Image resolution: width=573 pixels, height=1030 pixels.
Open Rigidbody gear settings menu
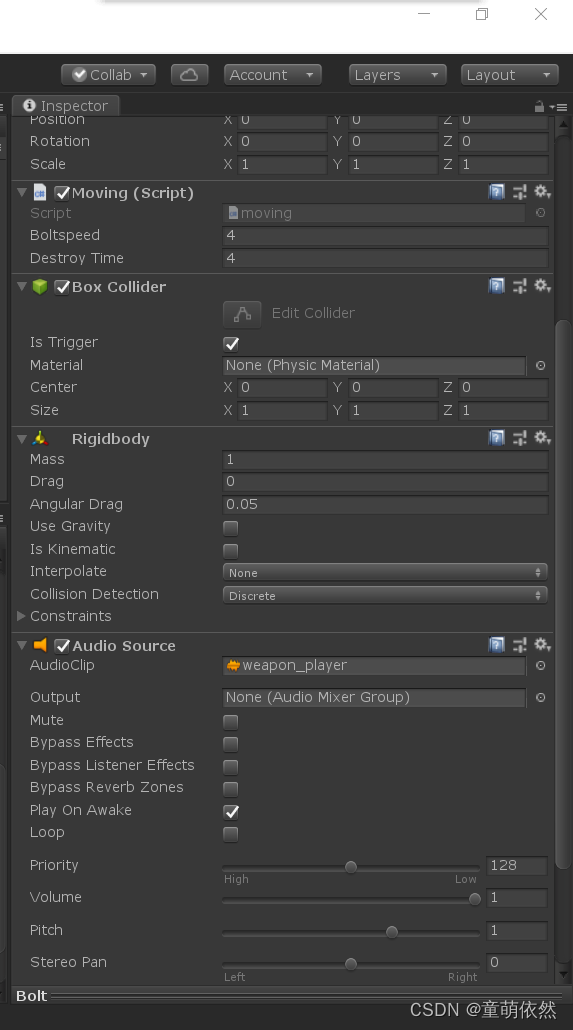point(542,438)
